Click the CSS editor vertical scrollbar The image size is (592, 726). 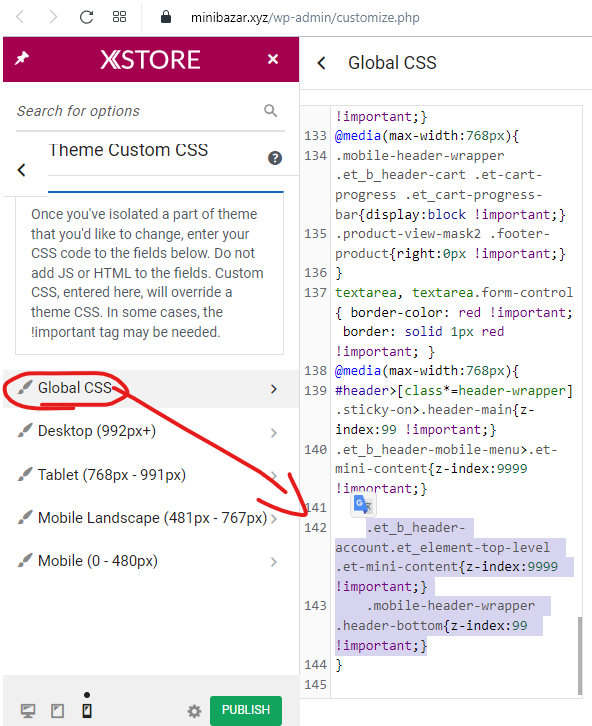coord(580,655)
